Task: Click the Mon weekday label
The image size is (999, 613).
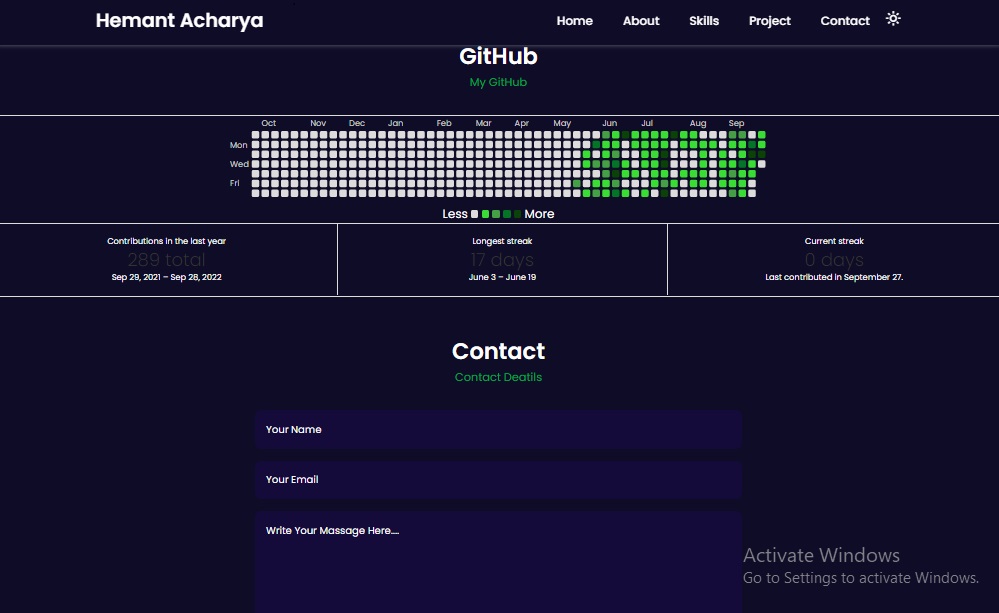Action: [238, 145]
